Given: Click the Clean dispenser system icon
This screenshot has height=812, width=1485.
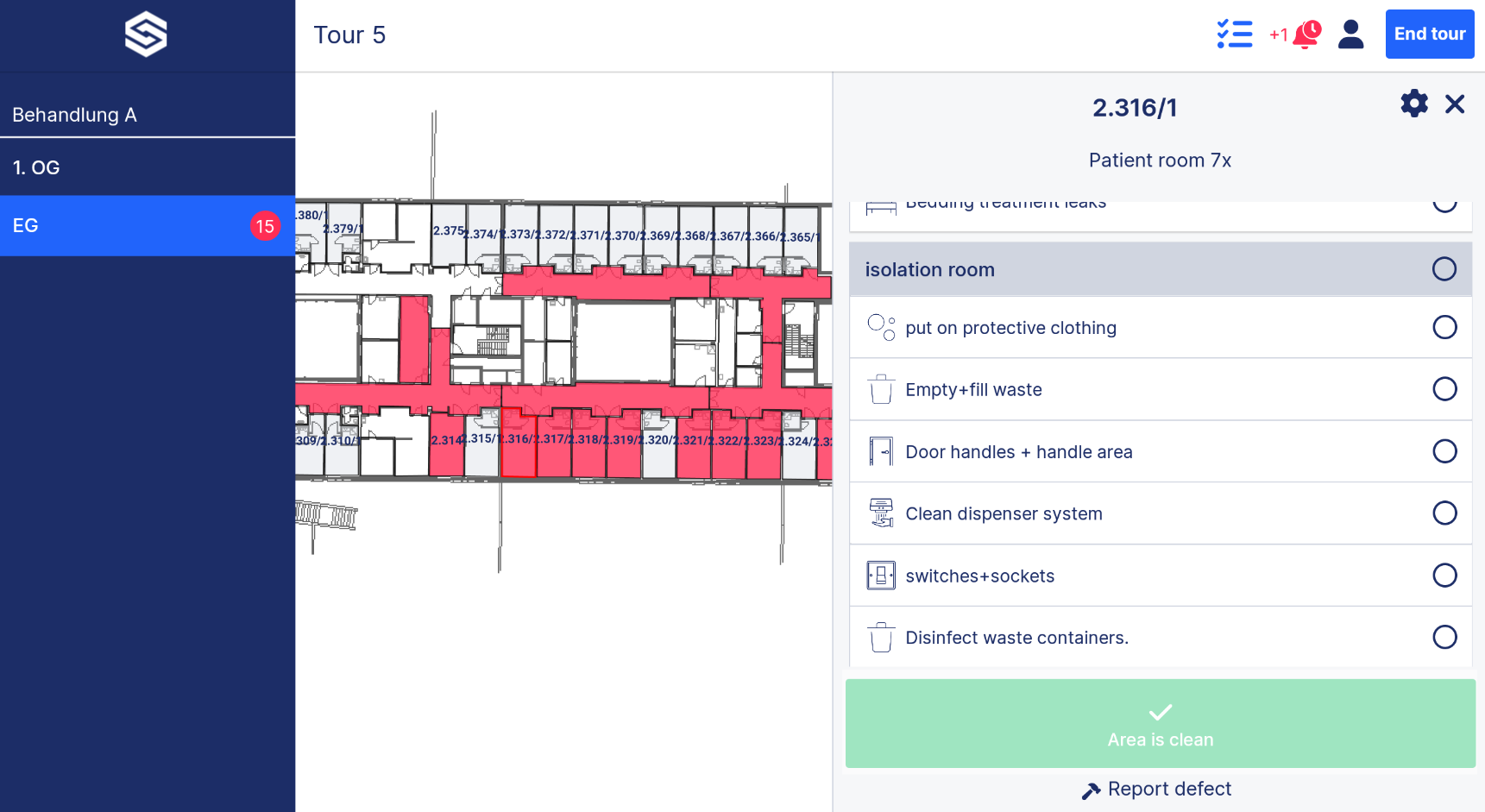Looking at the screenshot, I should point(881,513).
